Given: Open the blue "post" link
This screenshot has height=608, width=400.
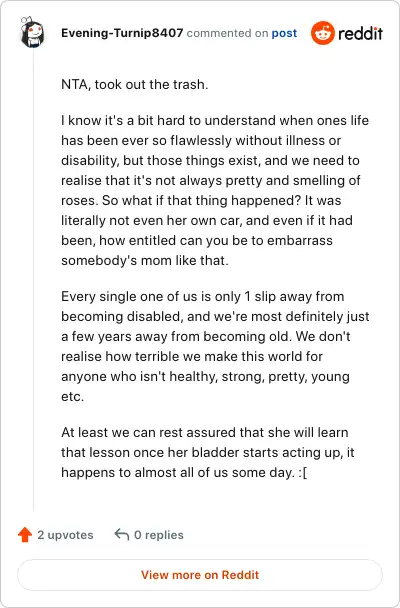Looking at the screenshot, I should [284, 33].
